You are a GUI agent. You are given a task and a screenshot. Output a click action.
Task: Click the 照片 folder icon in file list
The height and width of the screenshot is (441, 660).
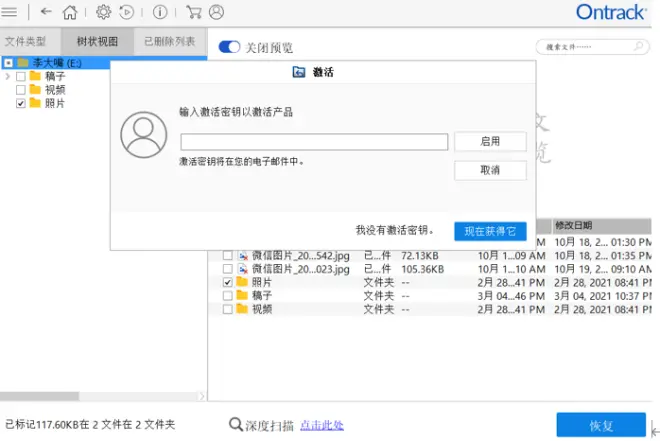click(x=242, y=282)
